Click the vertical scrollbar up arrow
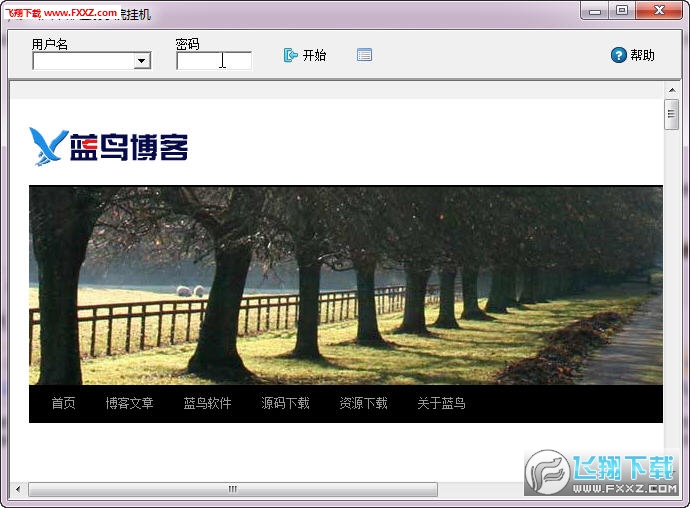Screen dimensions: 690x508 coord(672,90)
